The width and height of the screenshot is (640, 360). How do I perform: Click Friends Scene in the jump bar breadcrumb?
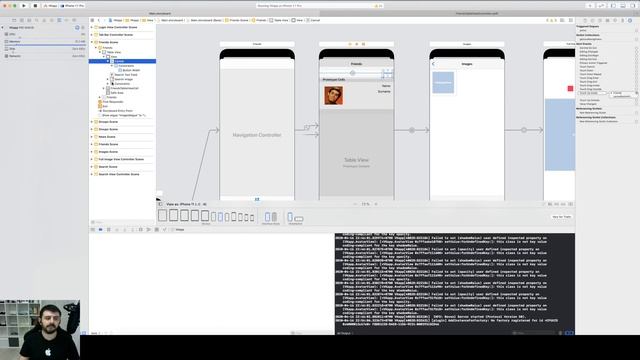(x=236, y=20)
